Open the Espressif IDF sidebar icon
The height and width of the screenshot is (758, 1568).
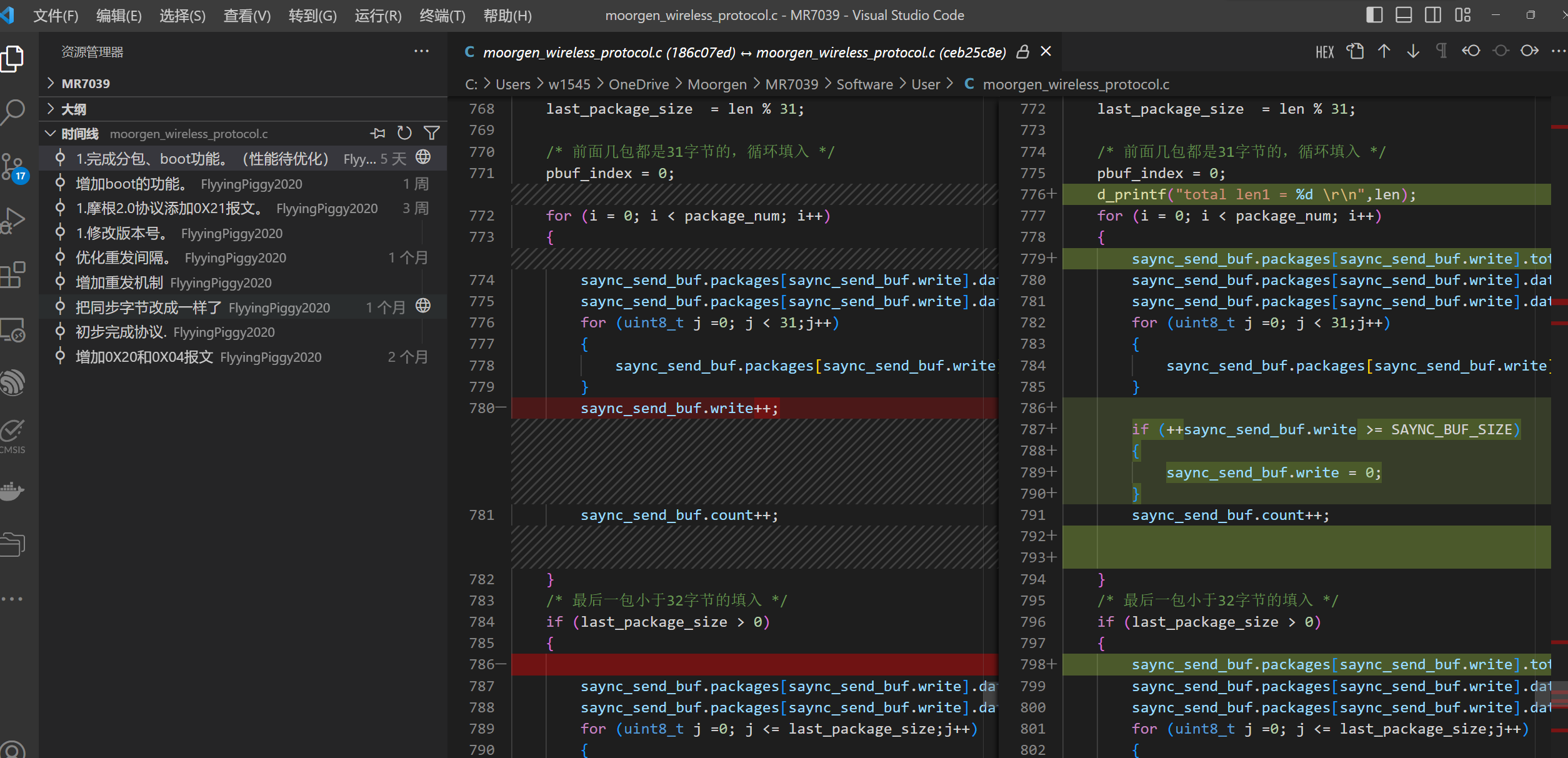pos(12,382)
